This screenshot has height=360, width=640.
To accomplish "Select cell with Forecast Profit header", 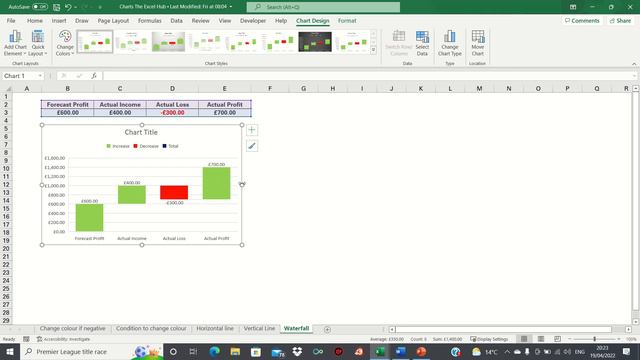I will click(x=67, y=104).
